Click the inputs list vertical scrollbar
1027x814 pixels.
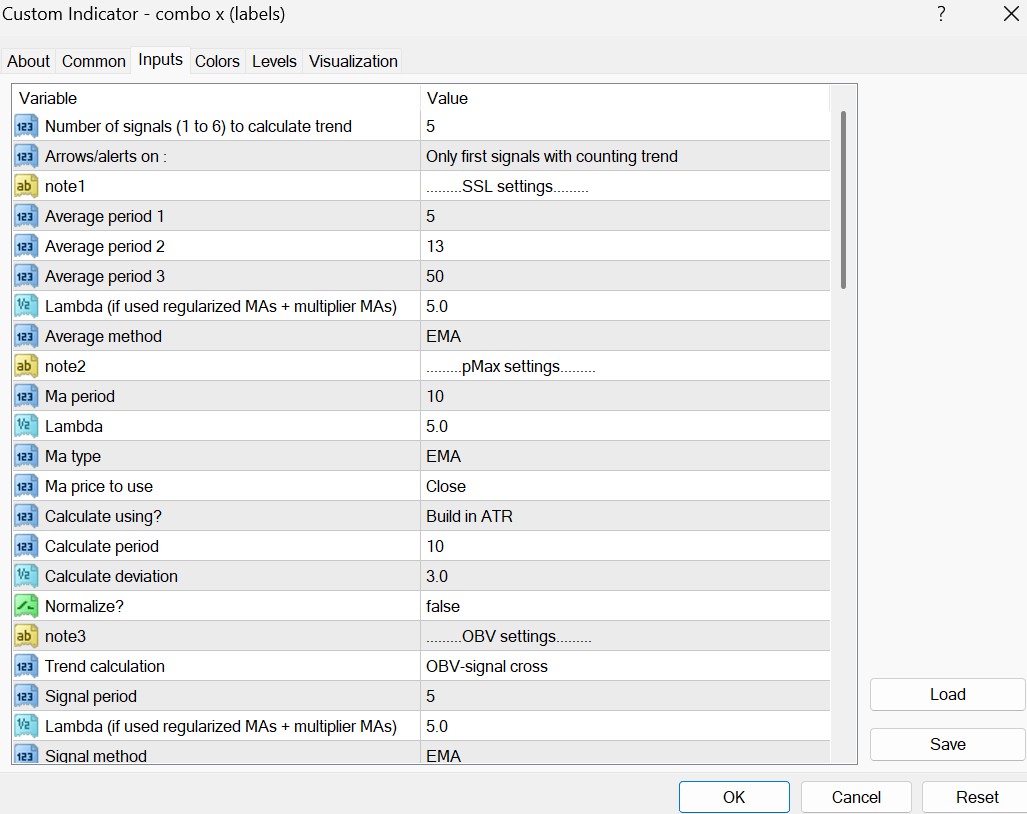click(x=844, y=200)
